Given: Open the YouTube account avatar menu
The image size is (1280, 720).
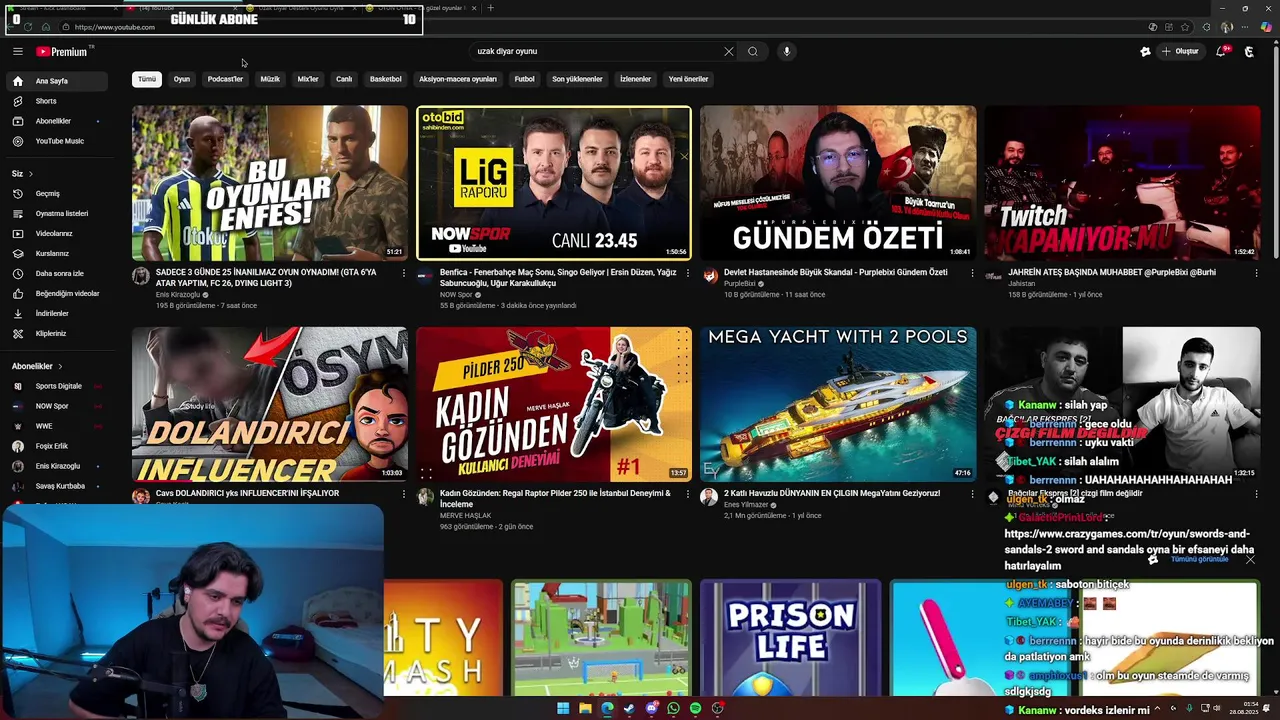Looking at the screenshot, I should [x=1249, y=51].
